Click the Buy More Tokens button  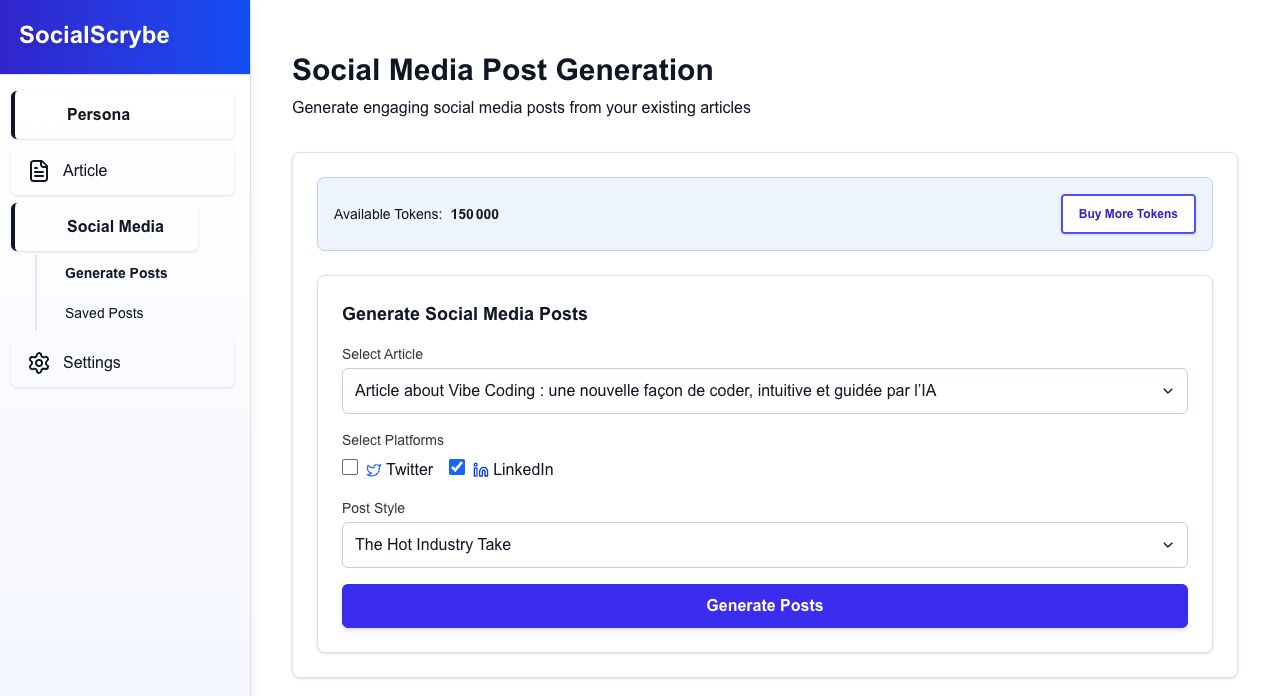(x=1127, y=214)
